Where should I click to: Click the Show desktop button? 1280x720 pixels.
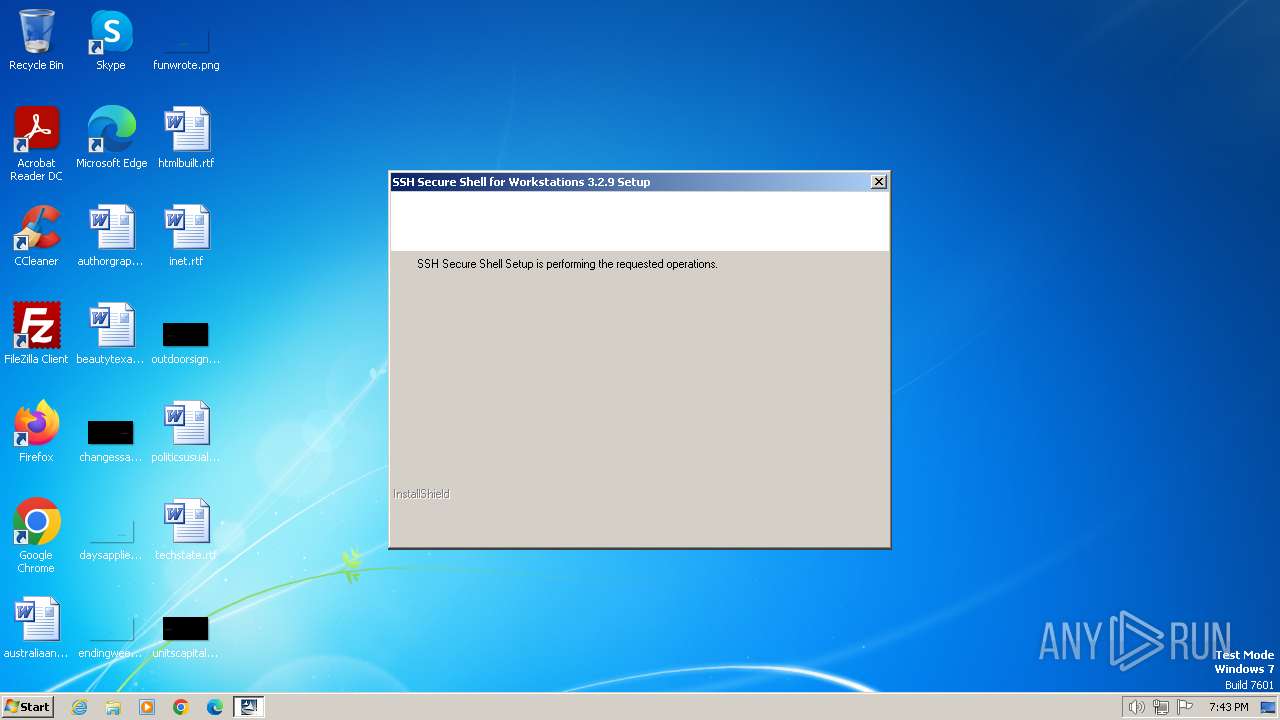(x=1269, y=707)
